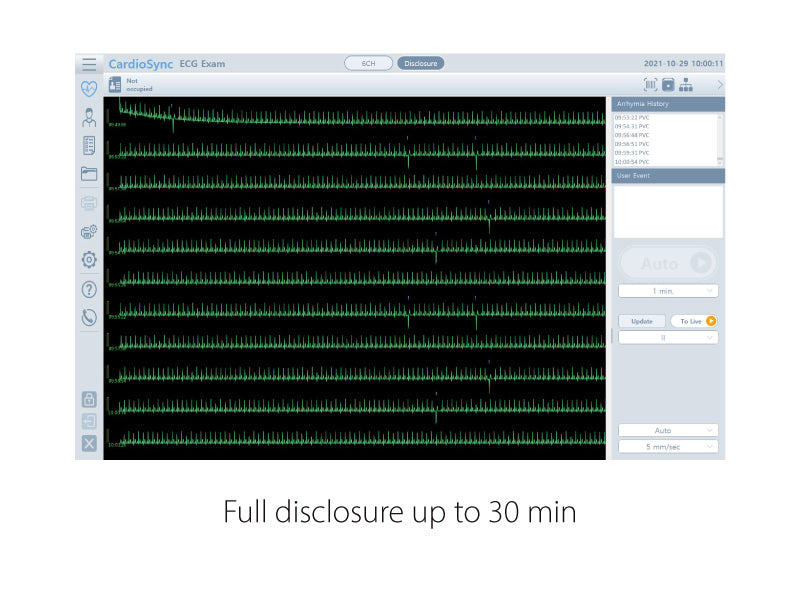The width and height of the screenshot is (800, 600).
Task: Select the 09:54:31 PVC arrhythmia entry
Action: coord(632,126)
